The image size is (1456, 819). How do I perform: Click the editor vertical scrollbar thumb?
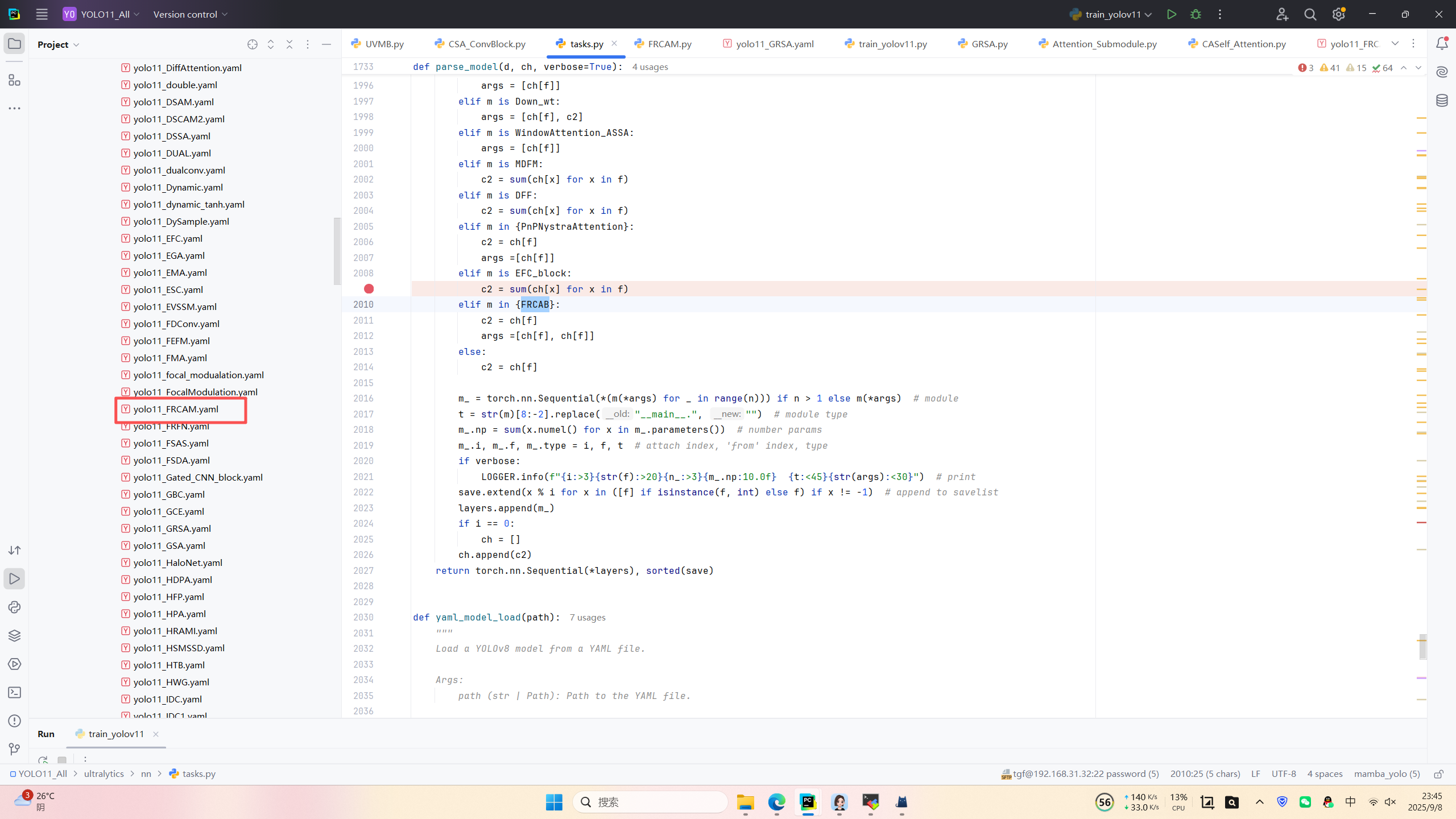(x=1422, y=646)
